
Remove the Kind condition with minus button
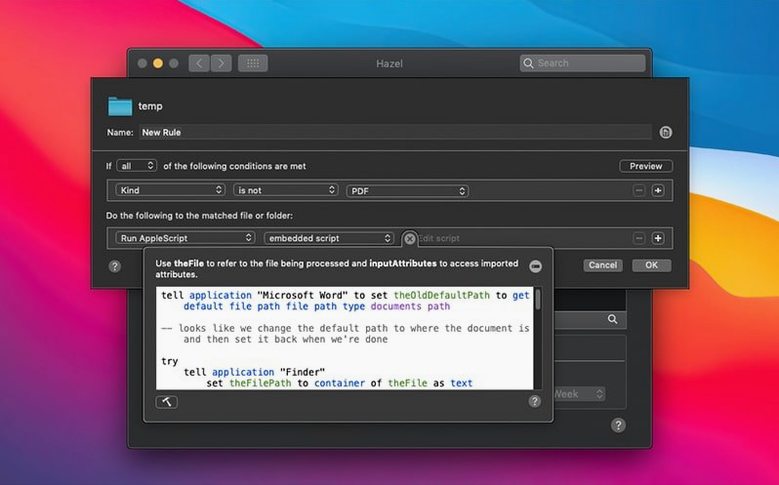click(x=639, y=190)
